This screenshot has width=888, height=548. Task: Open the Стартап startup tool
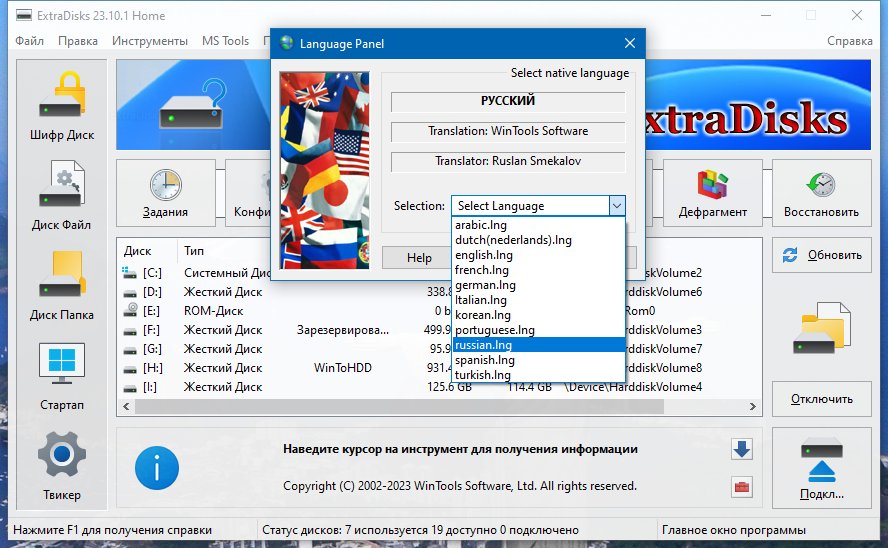coord(62,375)
